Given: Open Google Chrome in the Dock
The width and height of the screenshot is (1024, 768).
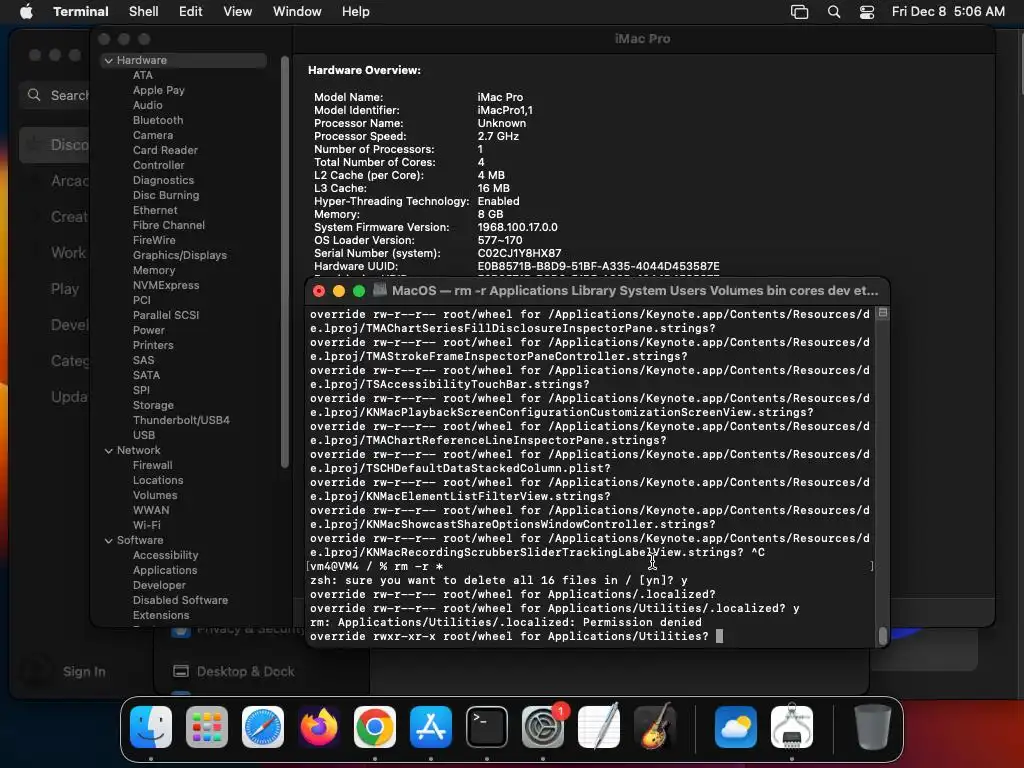Looking at the screenshot, I should [375, 727].
